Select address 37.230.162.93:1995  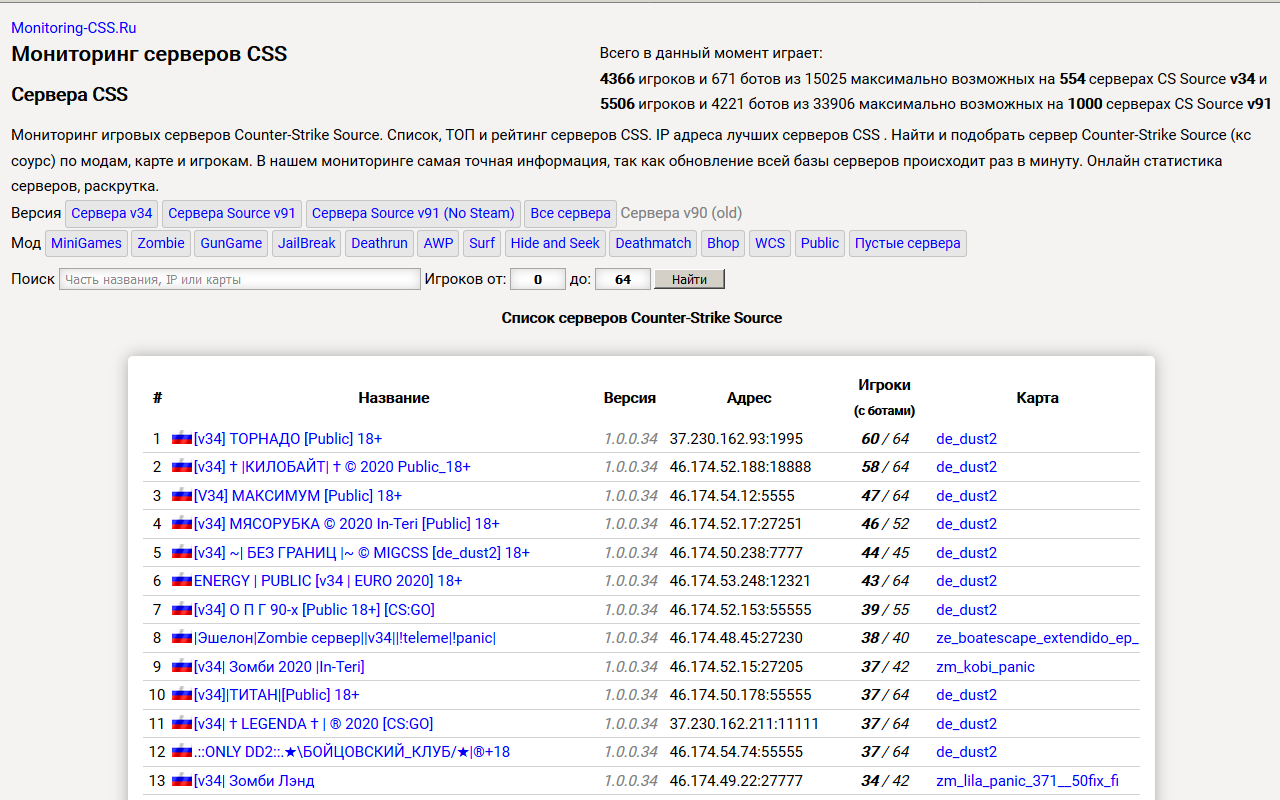click(x=736, y=438)
